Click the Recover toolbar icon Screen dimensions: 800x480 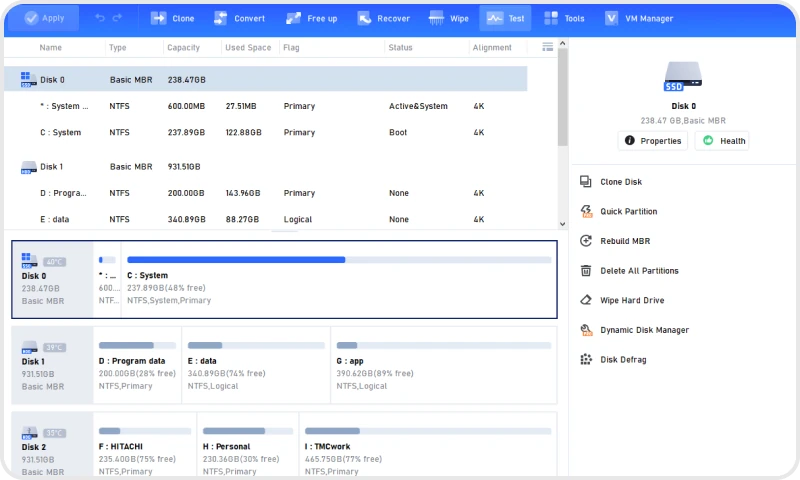[x=364, y=18]
